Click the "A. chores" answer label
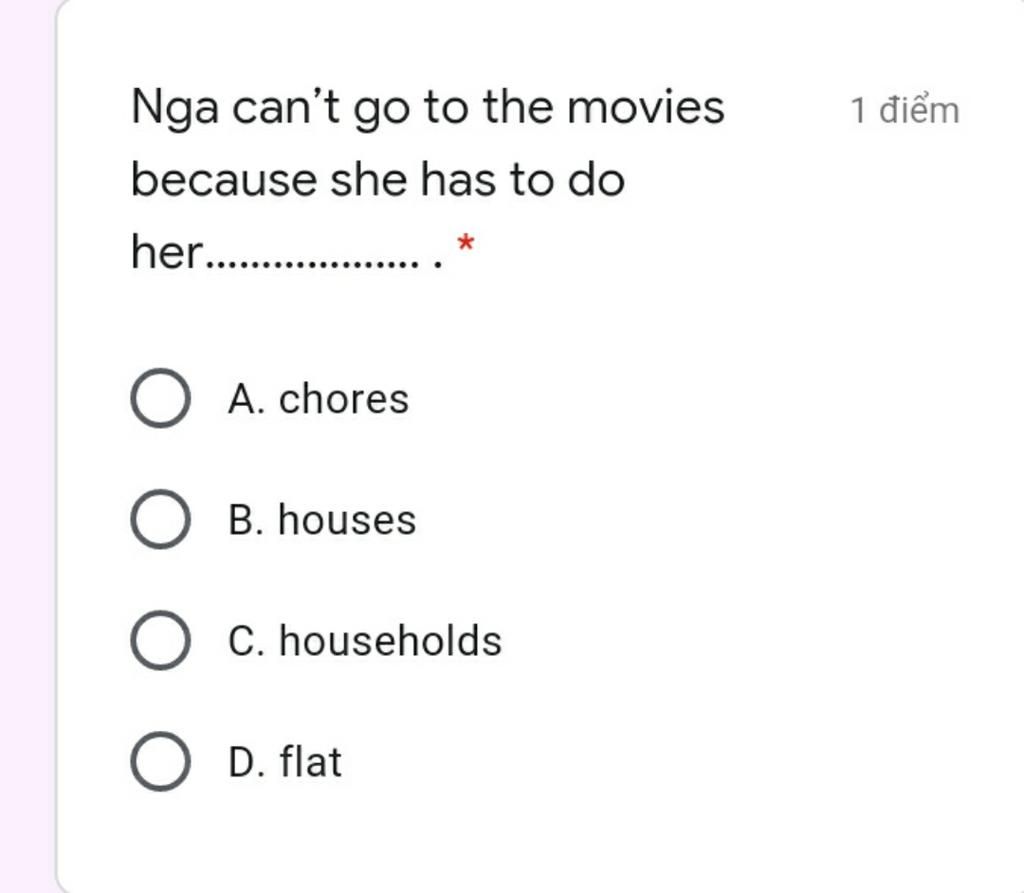The height and width of the screenshot is (893, 1024). click(318, 398)
